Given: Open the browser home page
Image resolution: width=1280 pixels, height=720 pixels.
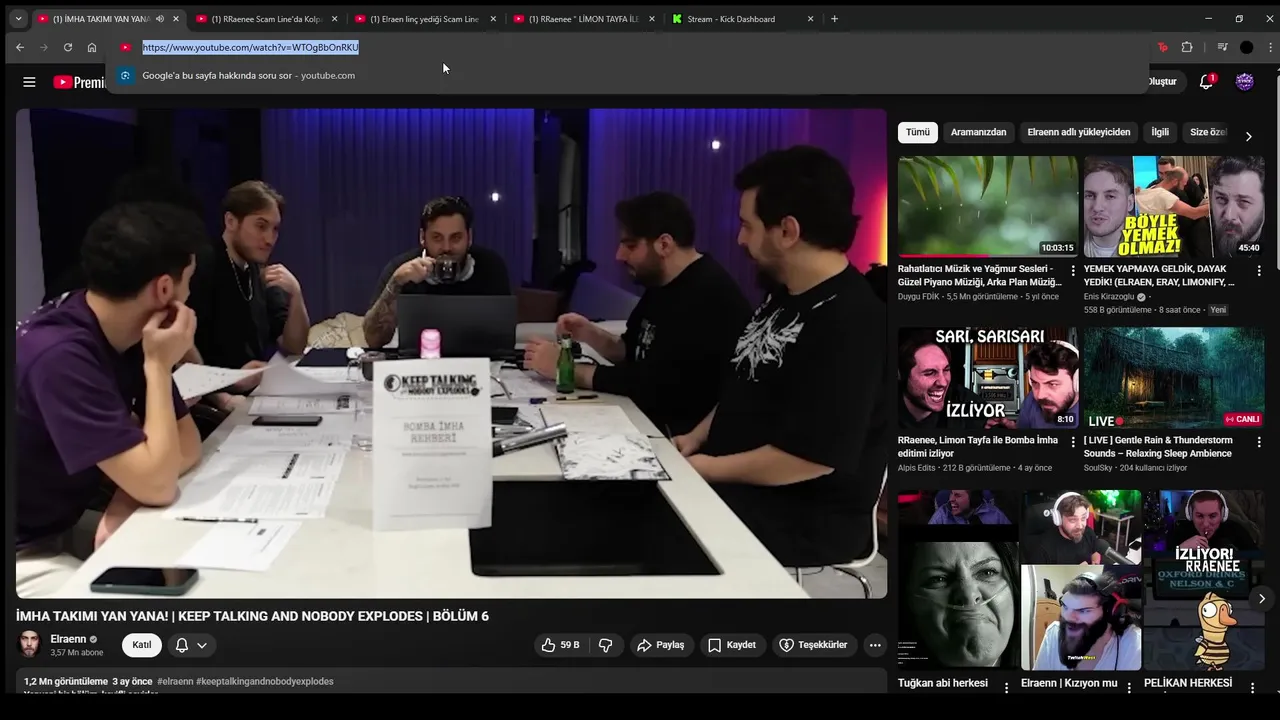Looking at the screenshot, I should [92, 47].
